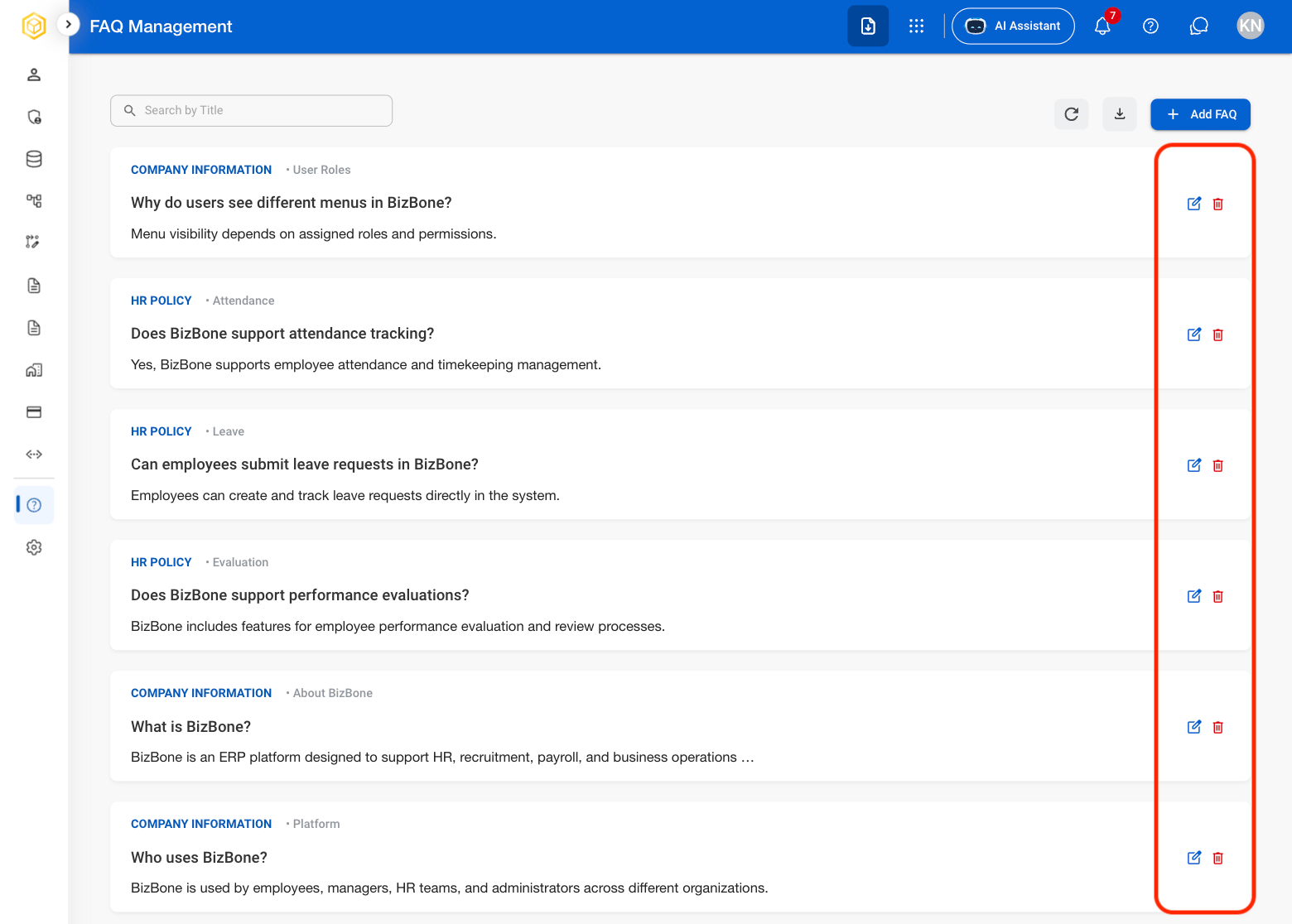Image resolution: width=1292 pixels, height=924 pixels.
Task: Click answer 'BizBone is used by employees, managers'
Action: [450, 888]
